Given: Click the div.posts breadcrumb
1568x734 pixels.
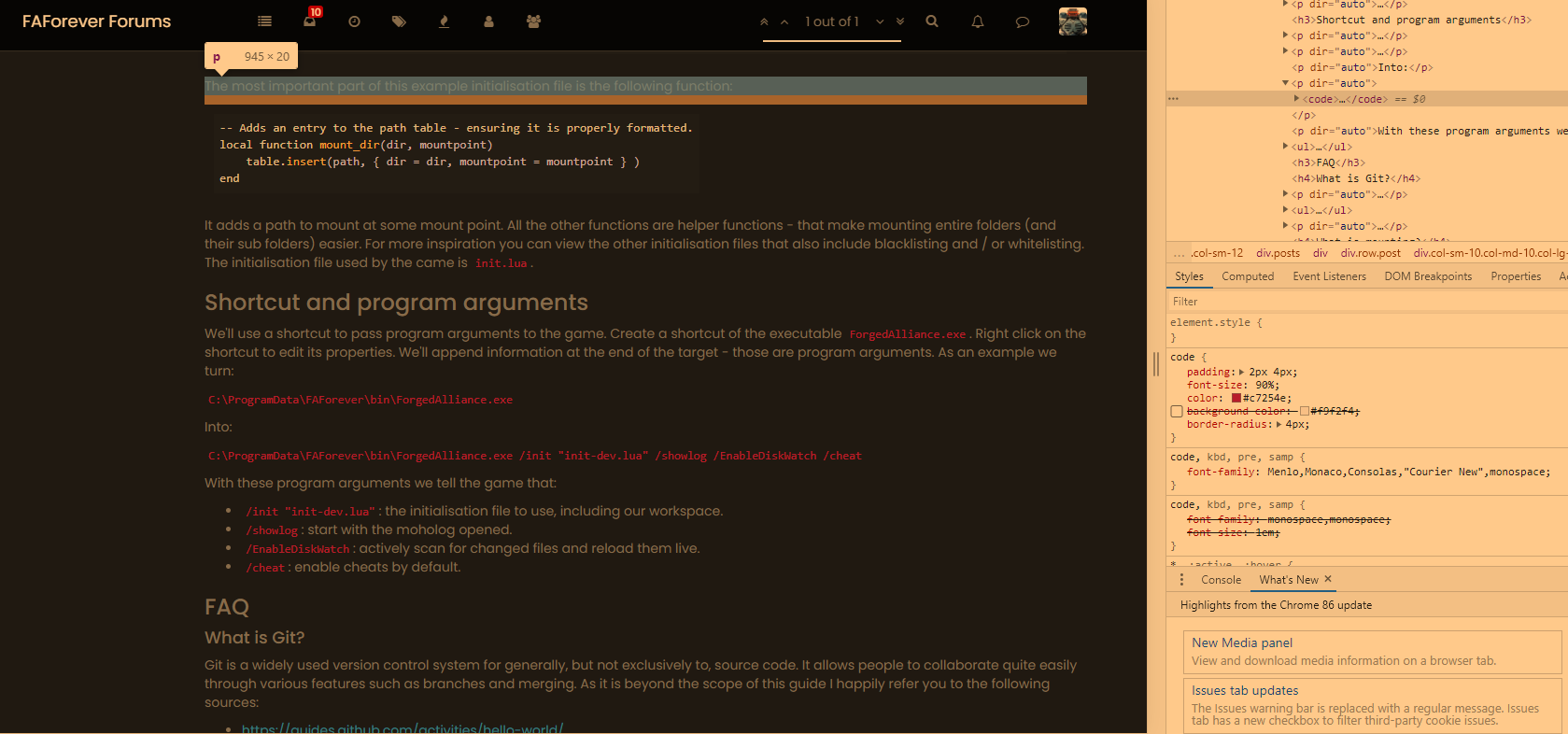Looking at the screenshot, I should [1278, 253].
